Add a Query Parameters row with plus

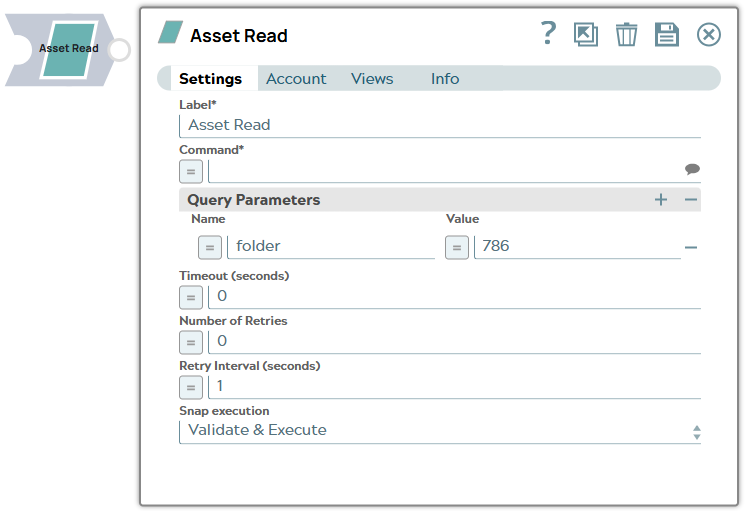[660, 200]
